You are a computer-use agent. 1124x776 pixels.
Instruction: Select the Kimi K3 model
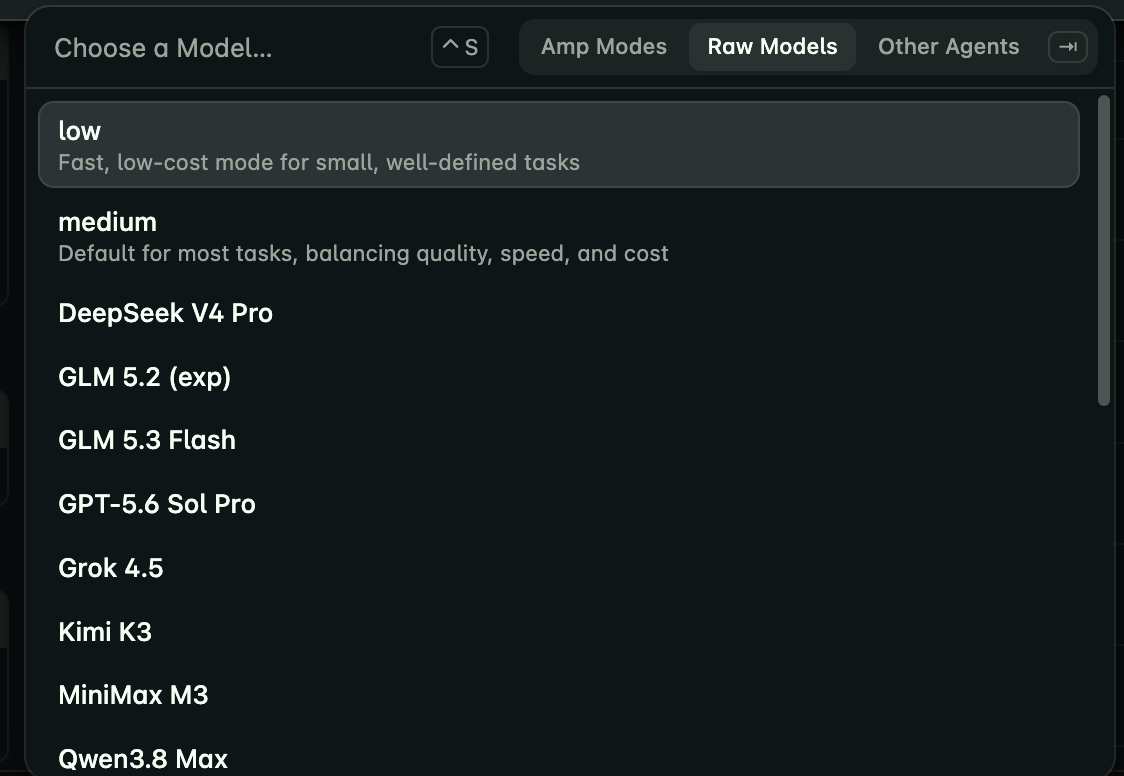coord(558,631)
